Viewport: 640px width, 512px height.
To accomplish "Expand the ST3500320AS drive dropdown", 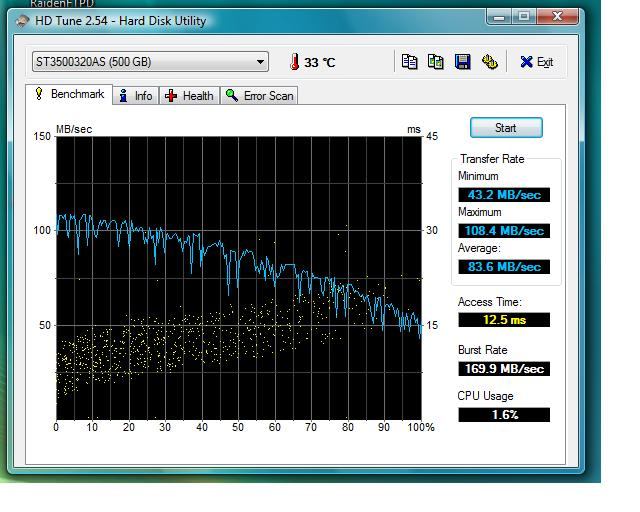I will pyautogui.click(x=260, y=62).
